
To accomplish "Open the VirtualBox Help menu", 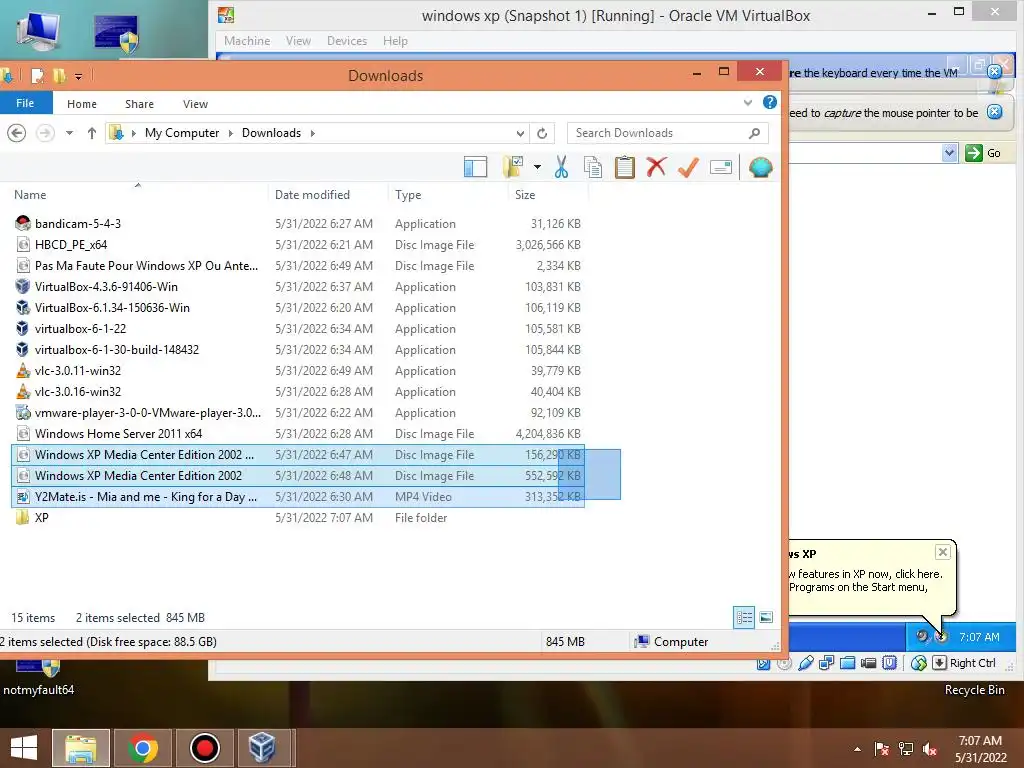I will [x=395, y=40].
